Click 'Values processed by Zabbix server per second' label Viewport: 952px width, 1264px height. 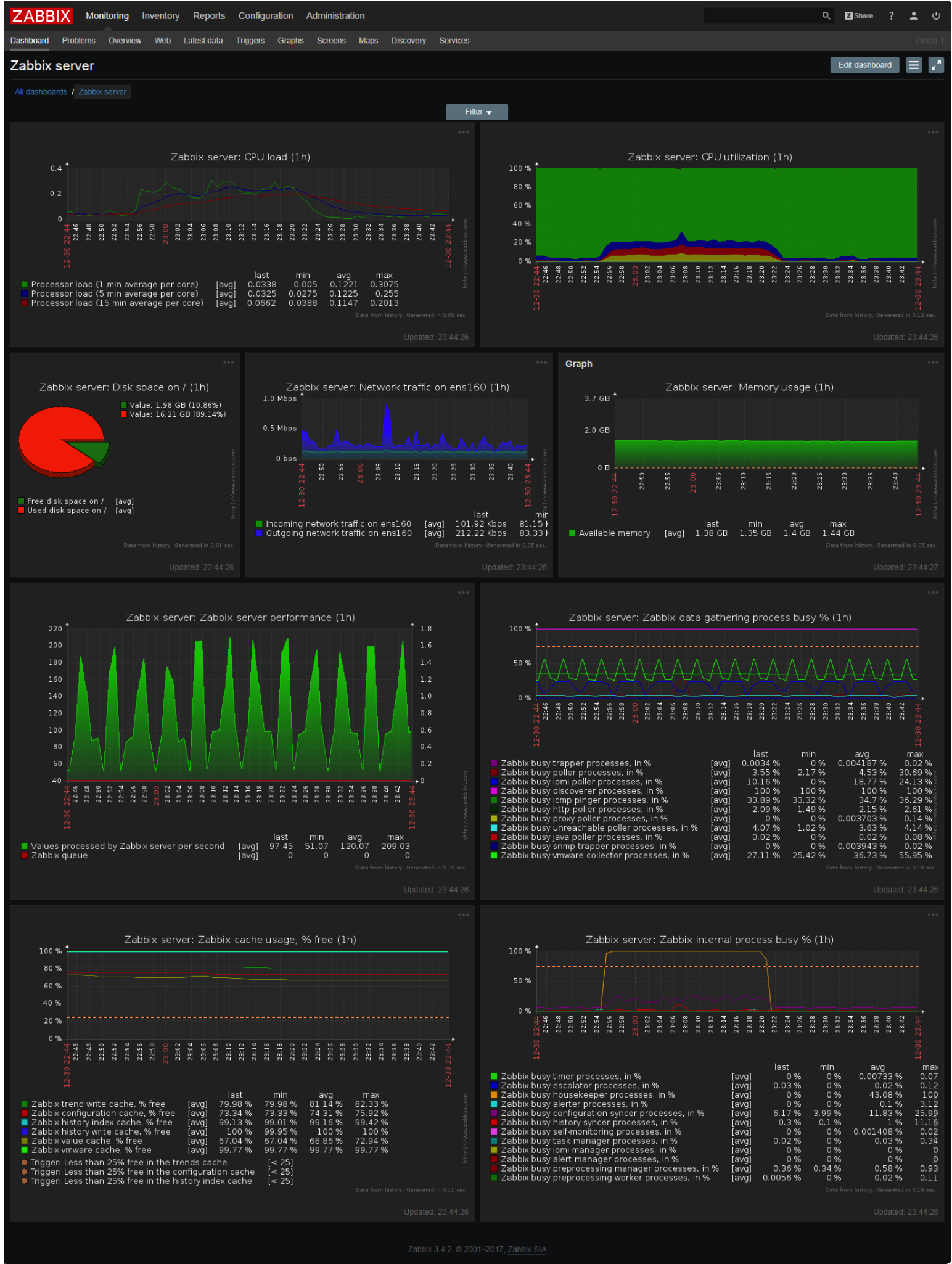pyautogui.click(x=128, y=846)
